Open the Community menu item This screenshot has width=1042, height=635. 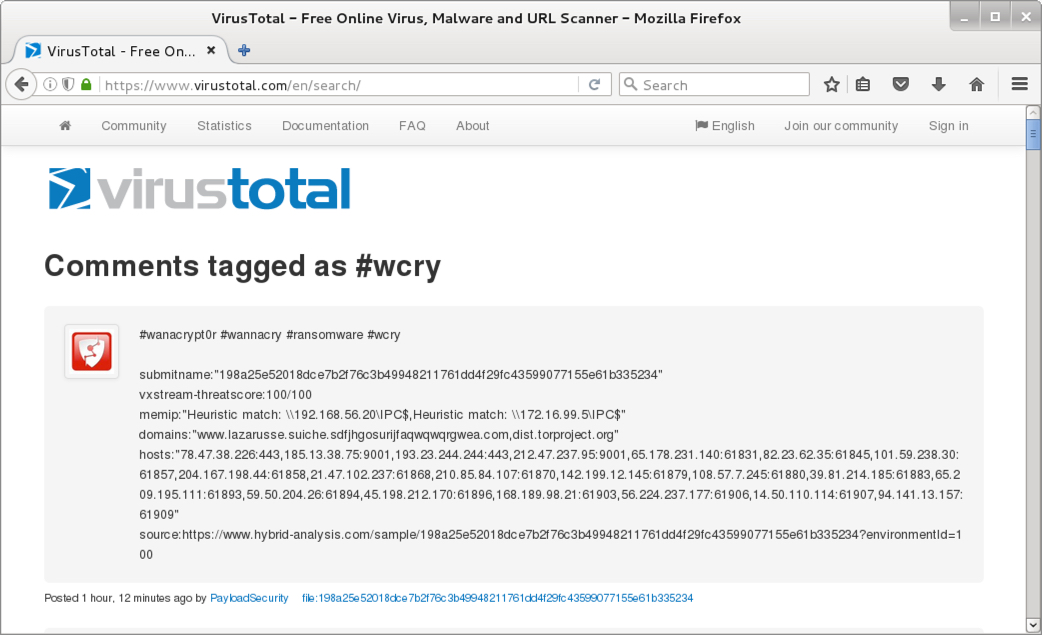point(134,126)
